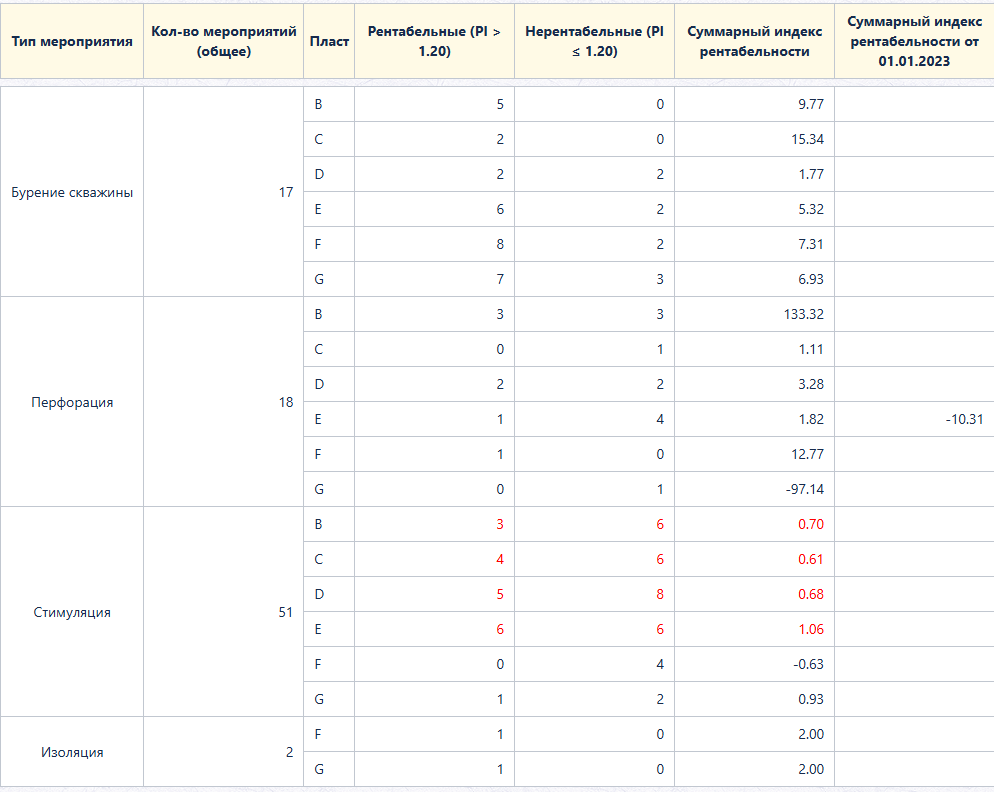Click the 'Пласт' column header
994x792 pixels.
(x=329, y=41)
